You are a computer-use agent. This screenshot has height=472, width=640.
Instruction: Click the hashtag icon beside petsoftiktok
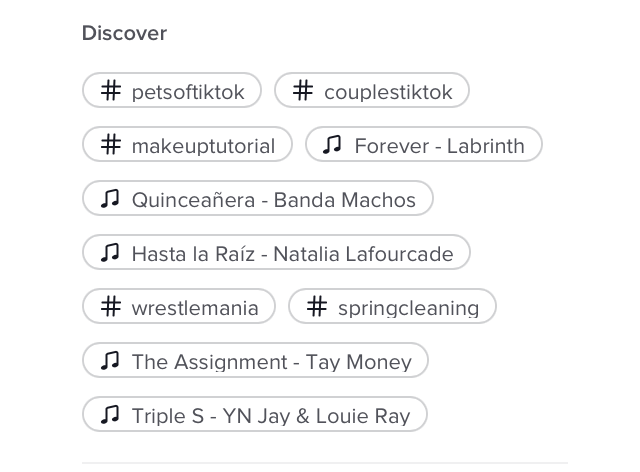click(x=111, y=91)
